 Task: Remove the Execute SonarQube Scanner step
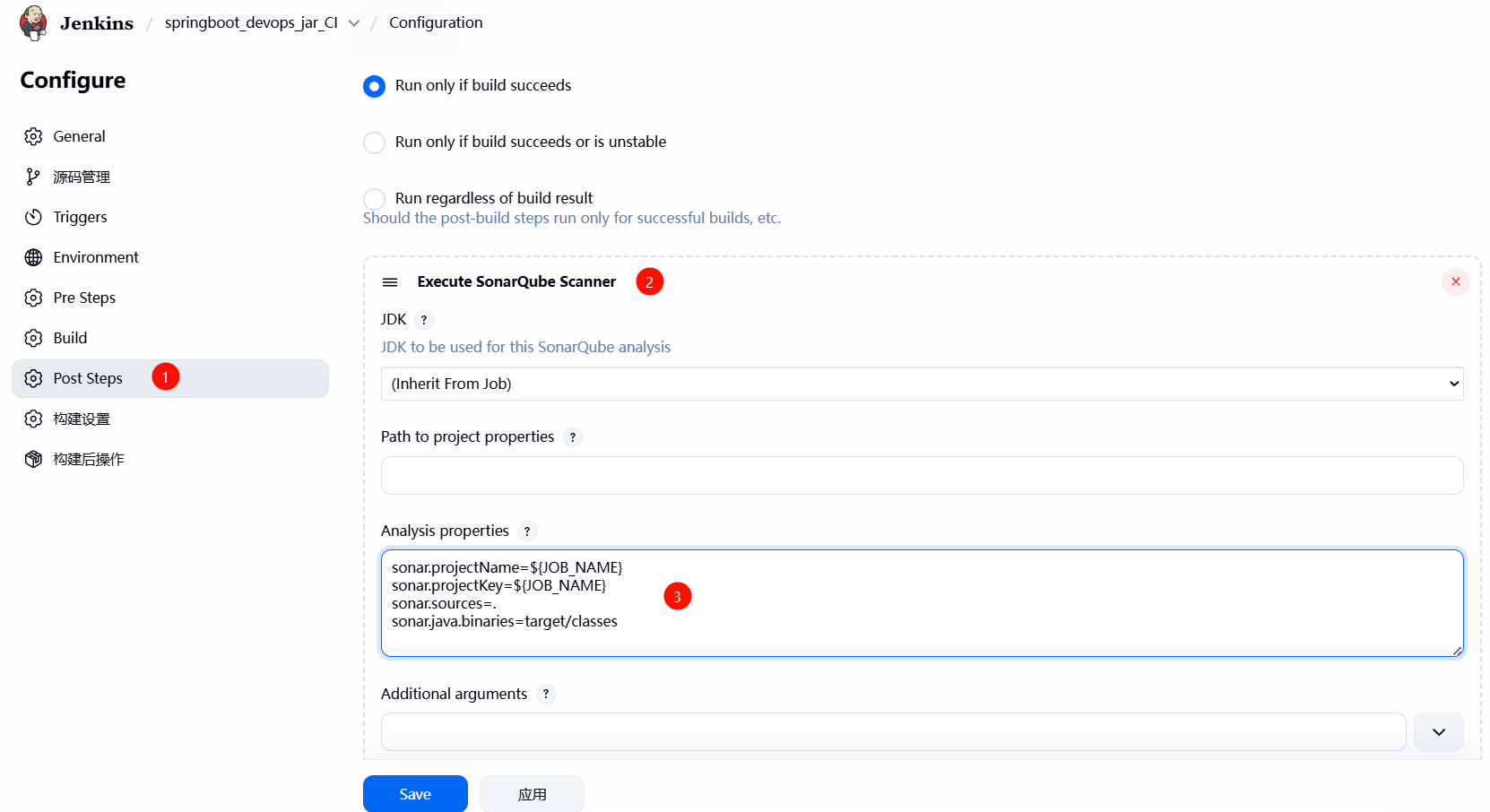(1455, 281)
